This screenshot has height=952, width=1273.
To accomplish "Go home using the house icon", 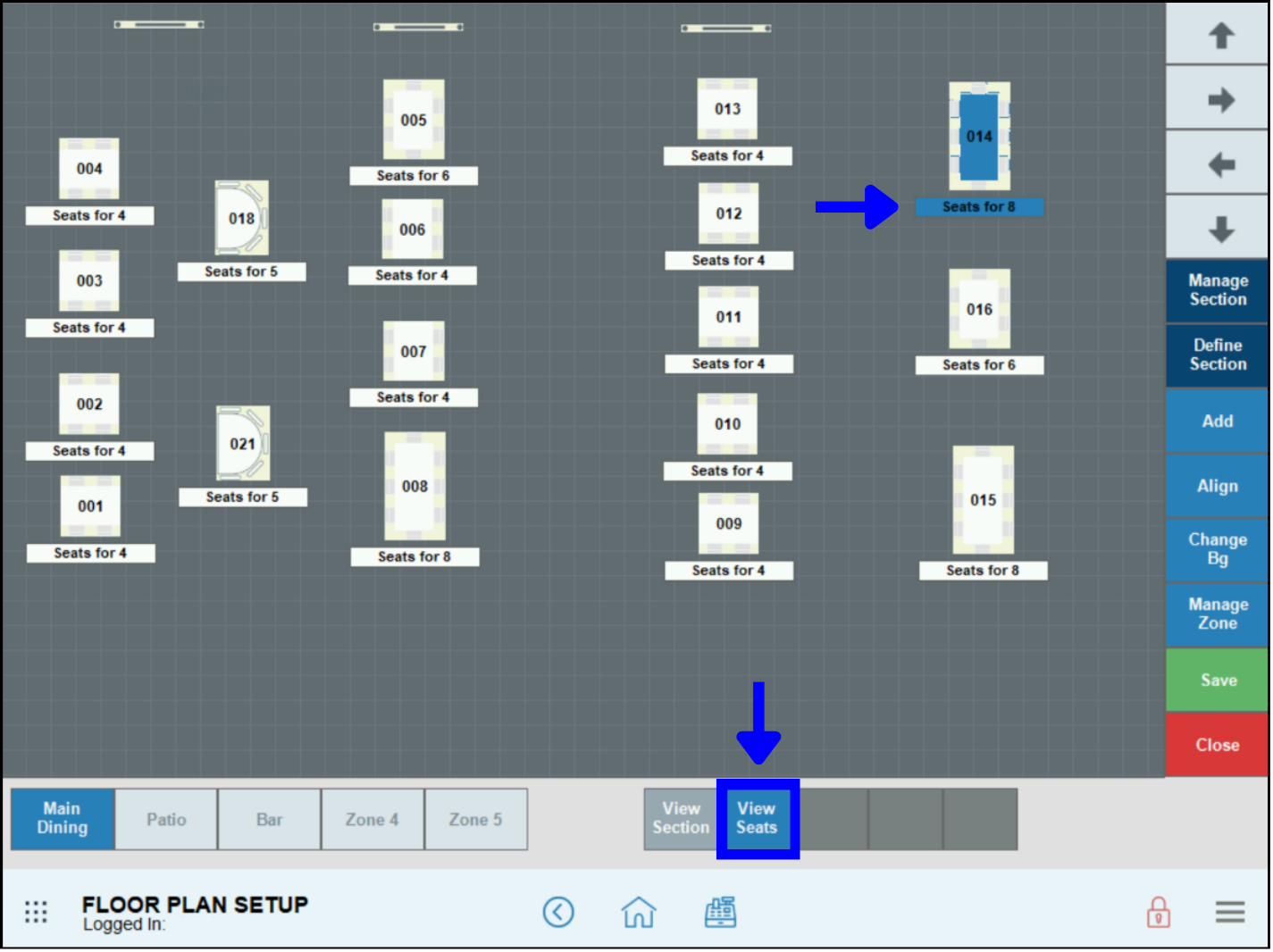I will 639,912.
